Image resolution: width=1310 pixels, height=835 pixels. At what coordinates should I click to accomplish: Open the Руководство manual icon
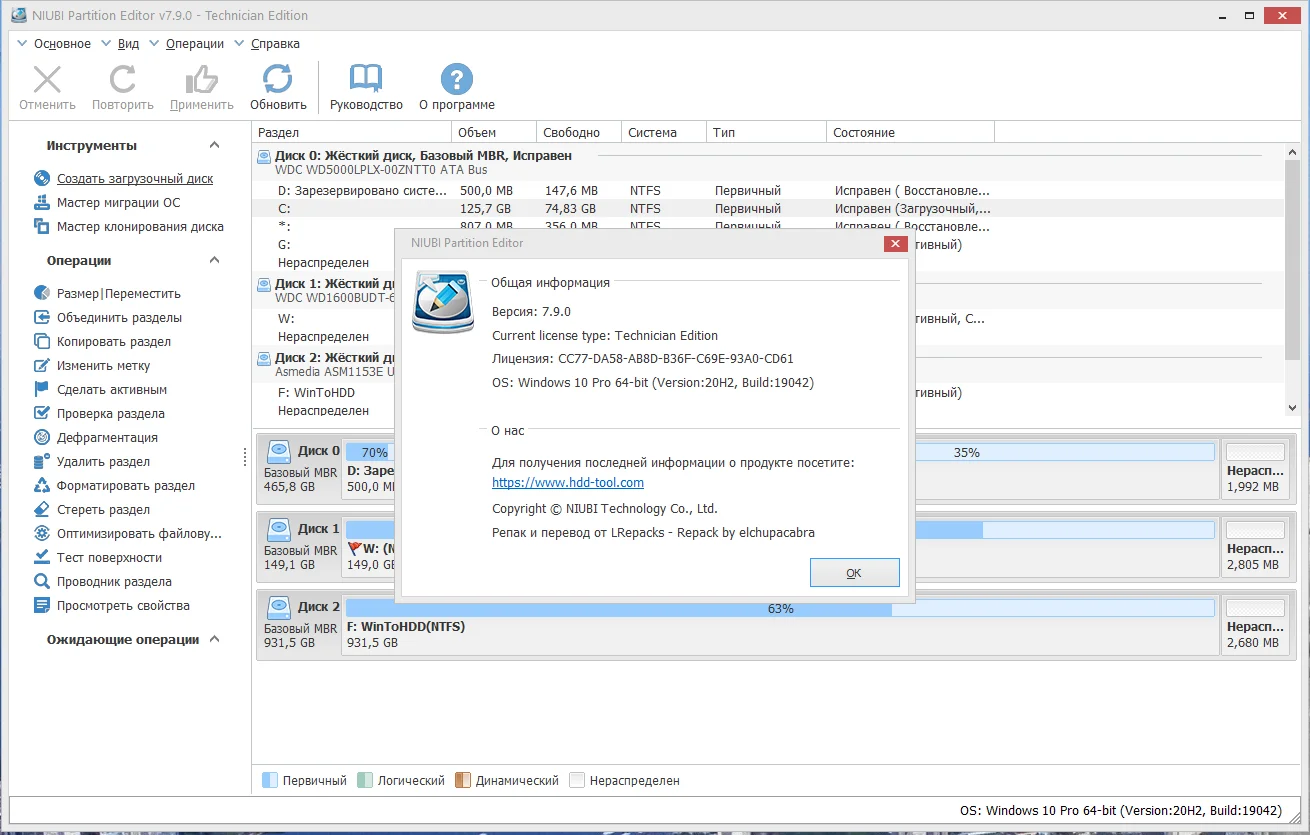[x=366, y=79]
